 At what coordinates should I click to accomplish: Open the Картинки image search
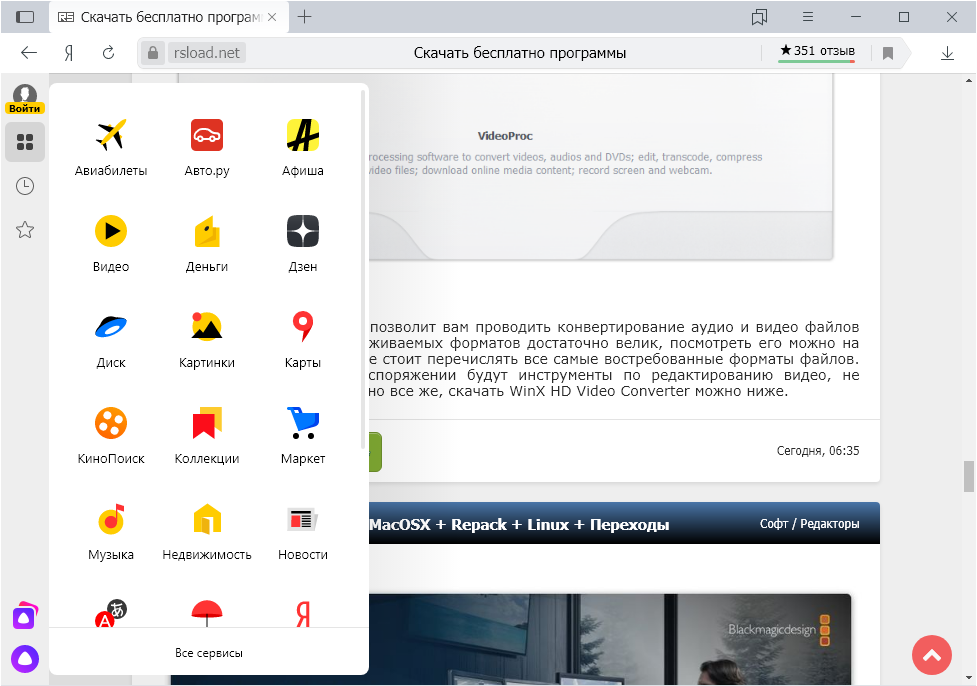coord(207,340)
